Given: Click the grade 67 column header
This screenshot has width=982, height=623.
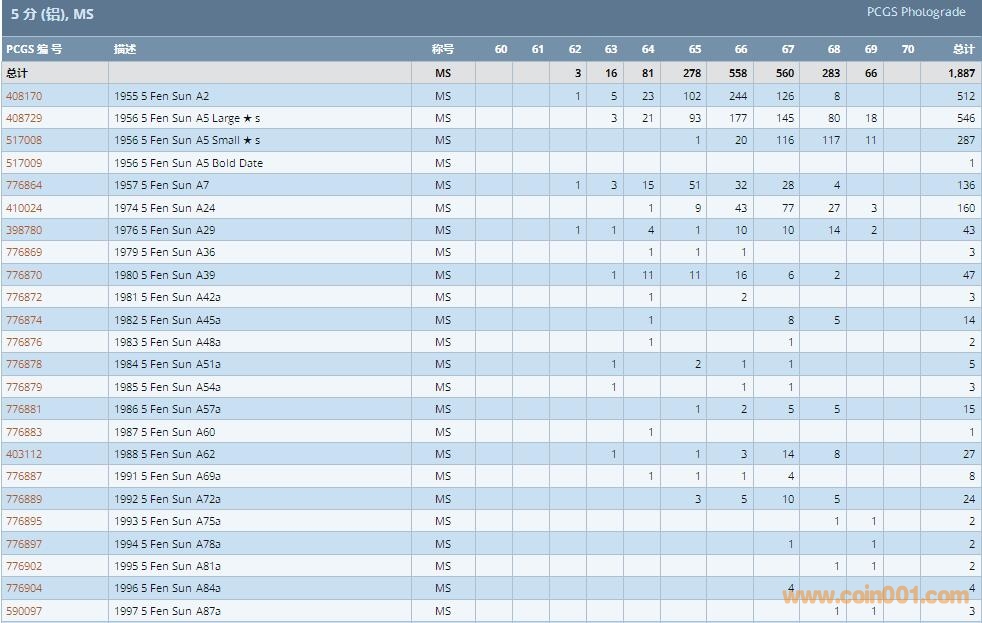Looking at the screenshot, I should (x=788, y=49).
